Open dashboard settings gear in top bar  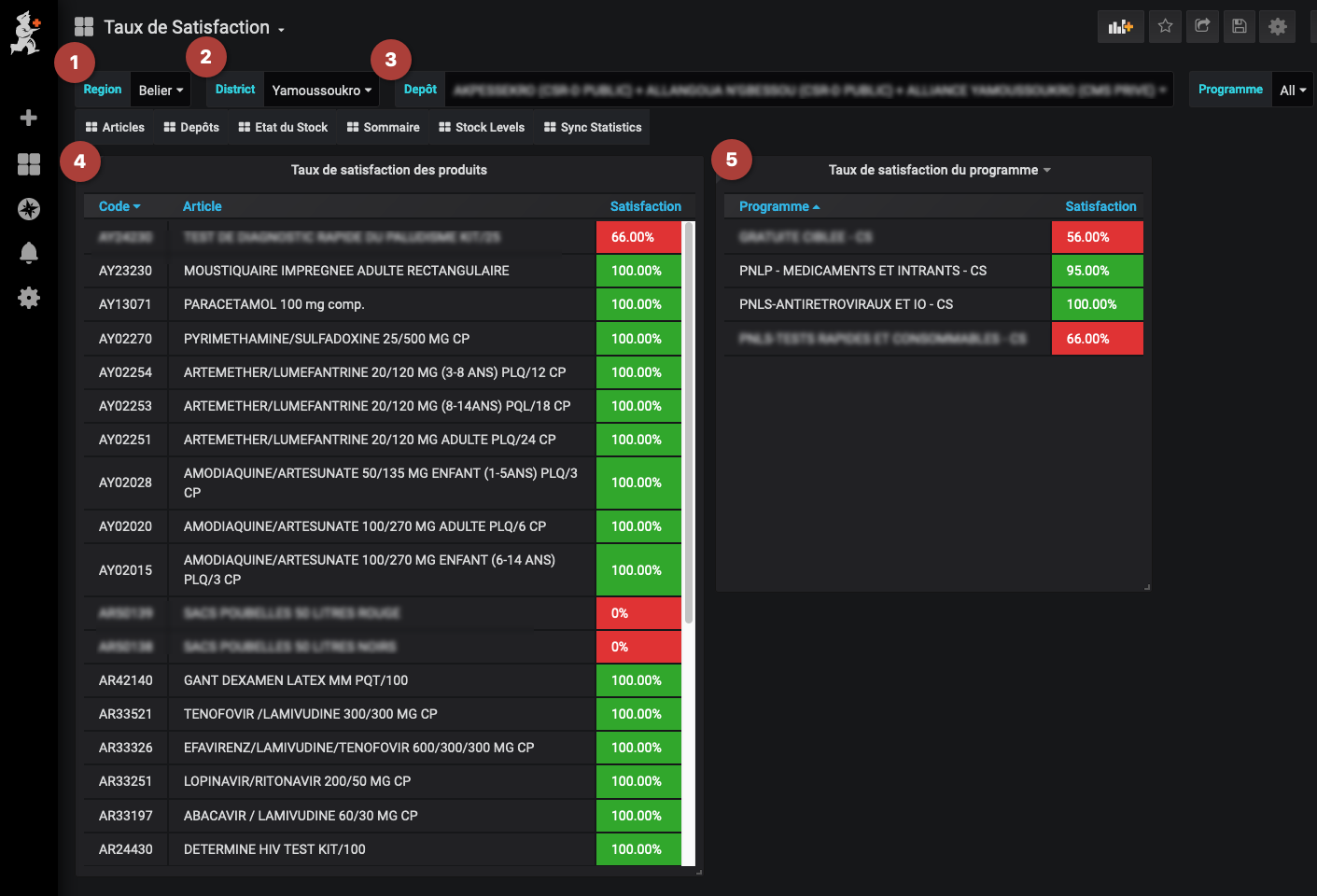coord(1278,26)
